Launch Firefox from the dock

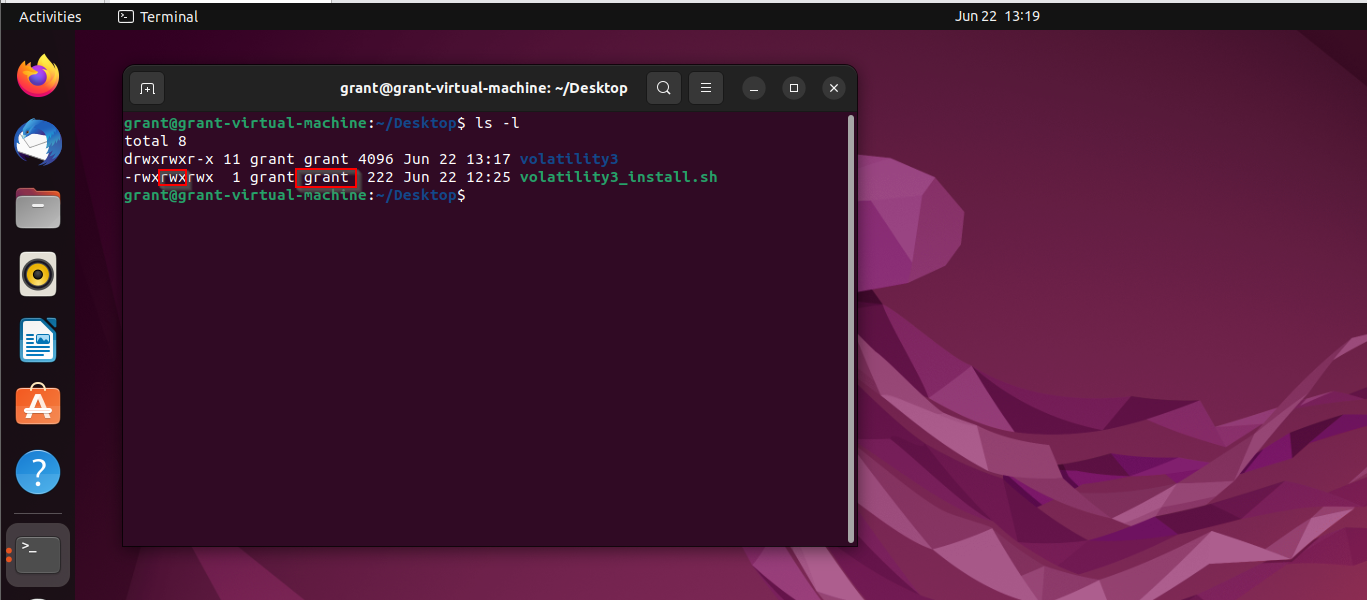(37, 76)
